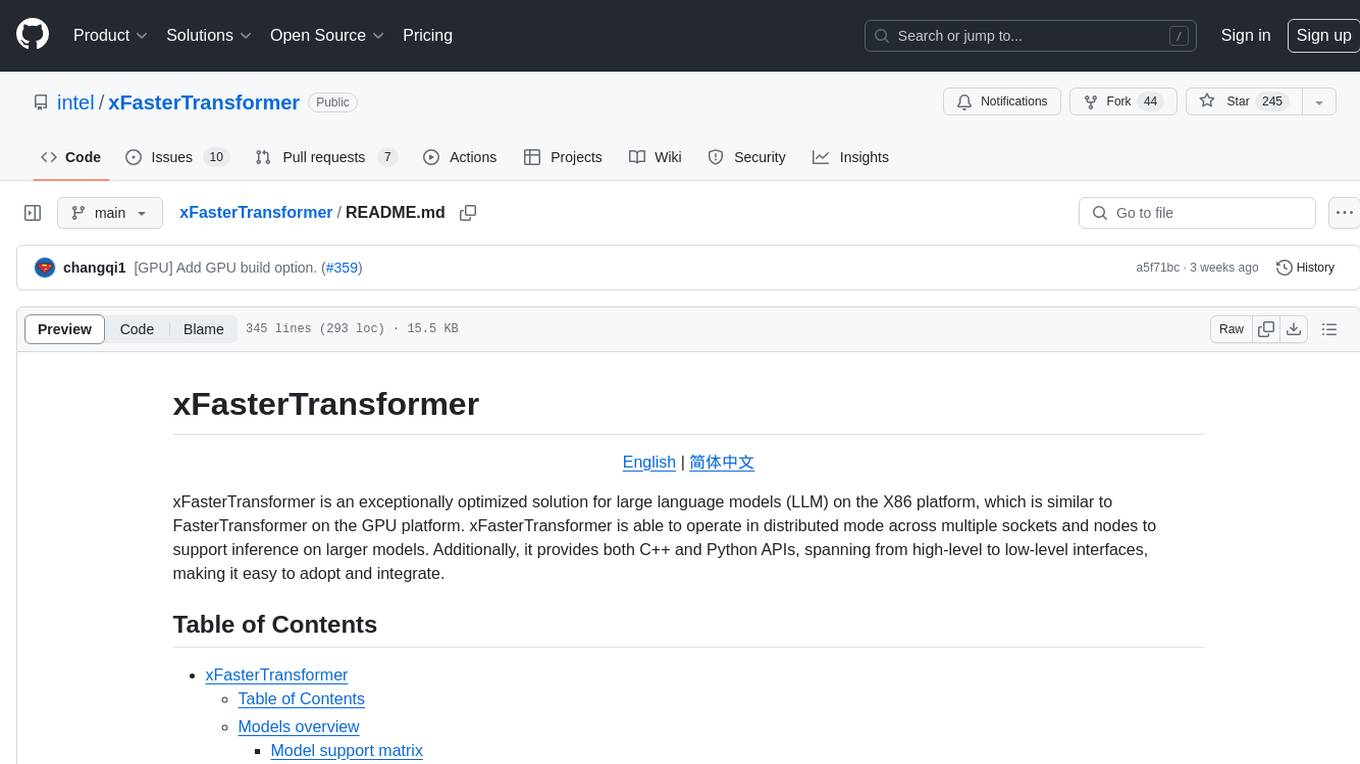View the file History
This screenshot has width=1360, height=764.
point(1305,268)
